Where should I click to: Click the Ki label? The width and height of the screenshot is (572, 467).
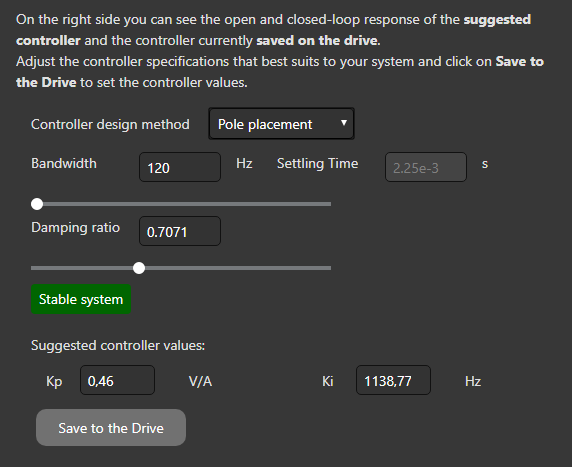pyautogui.click(x=328, y=381)
